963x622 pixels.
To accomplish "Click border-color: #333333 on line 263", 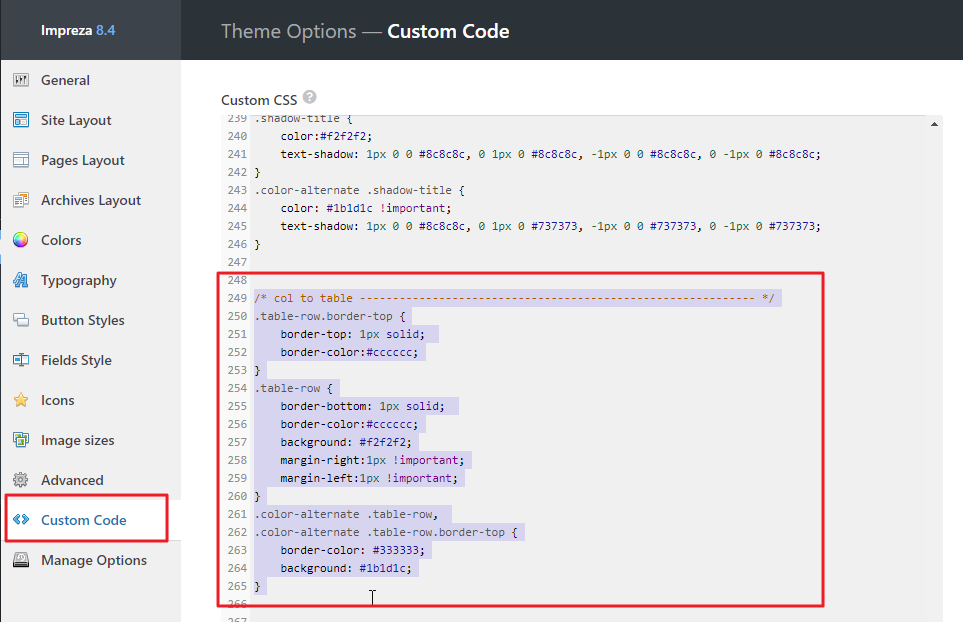I will click(353, 550).
